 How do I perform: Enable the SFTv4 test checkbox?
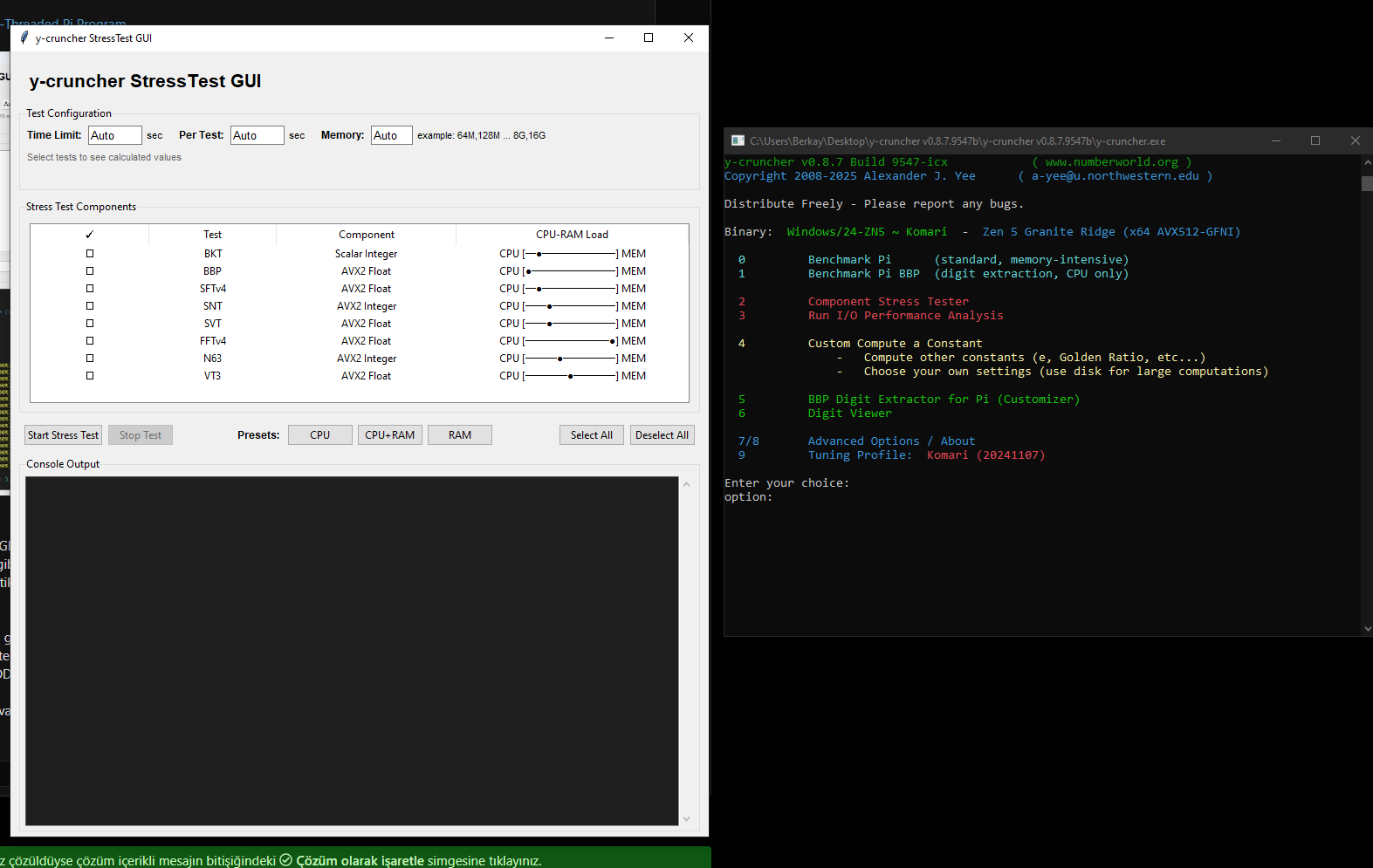90,289
